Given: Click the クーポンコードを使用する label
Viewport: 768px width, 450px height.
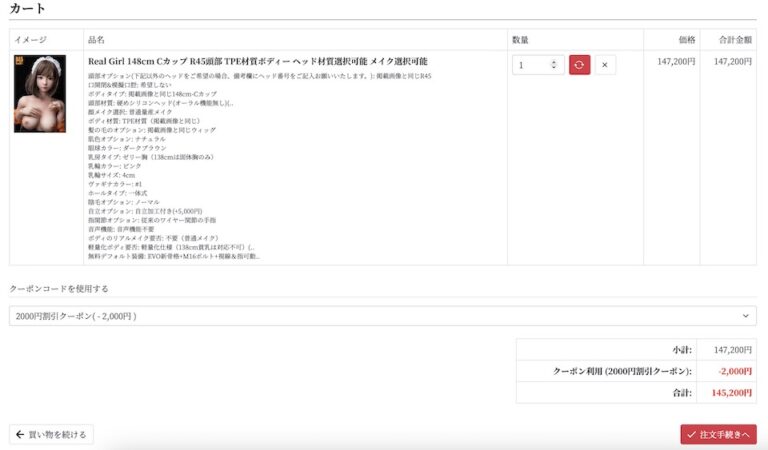Looking at the screenshot, I should pos(59,289).
